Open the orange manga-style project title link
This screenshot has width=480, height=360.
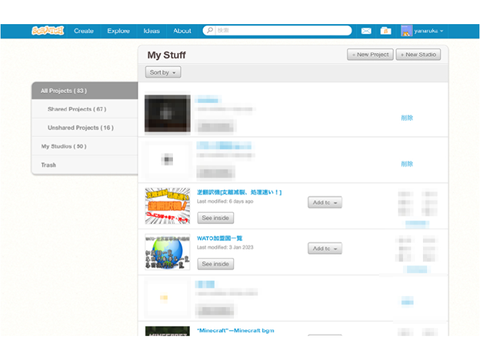(239, 192)
